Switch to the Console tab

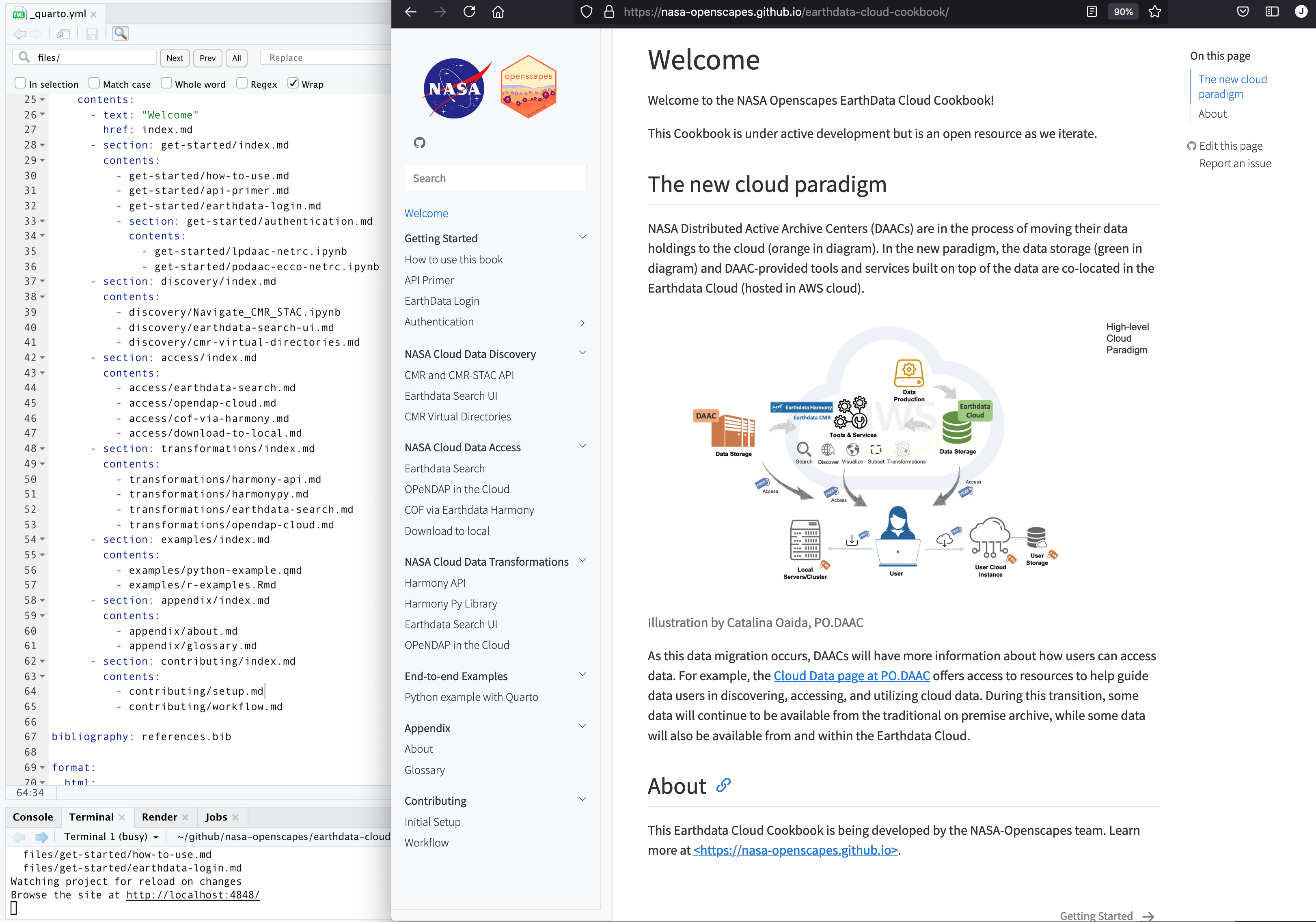(32, 817)
